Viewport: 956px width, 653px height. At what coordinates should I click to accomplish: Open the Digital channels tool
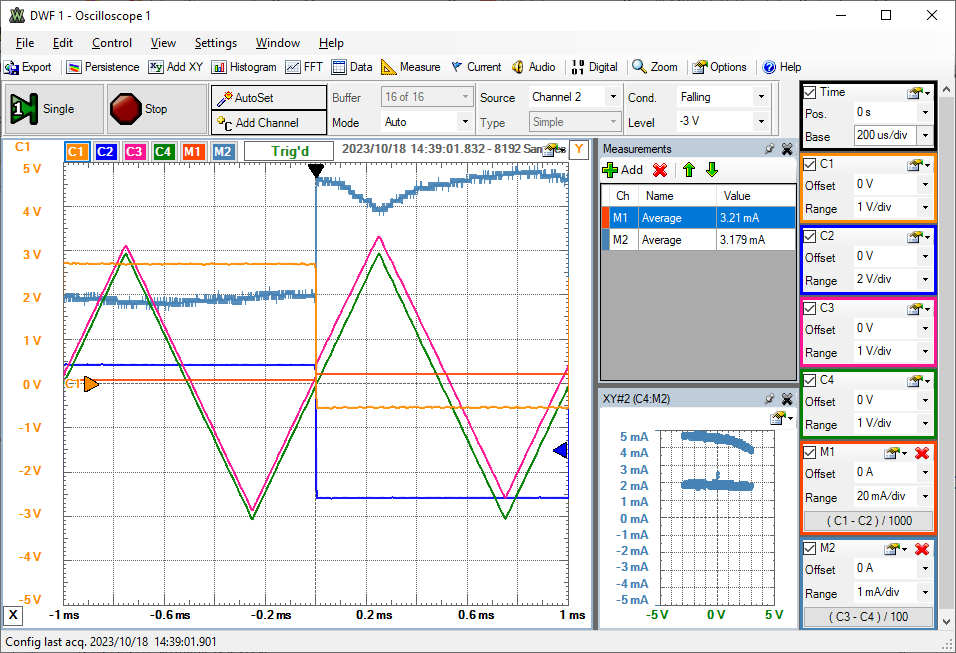[595, 67]
